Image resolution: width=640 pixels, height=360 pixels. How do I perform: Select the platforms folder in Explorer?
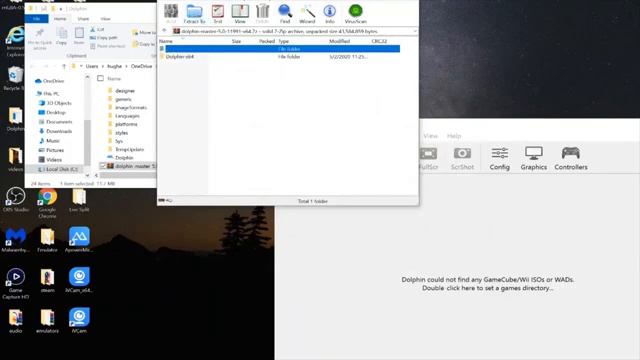[122, 124]
